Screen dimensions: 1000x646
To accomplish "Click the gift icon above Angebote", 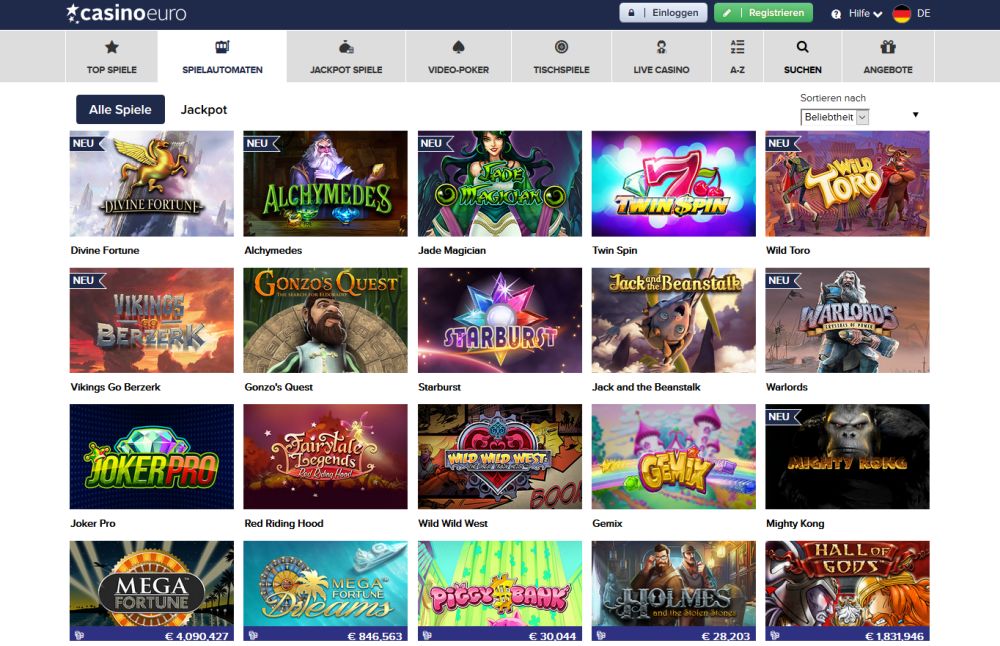I will pos(888,47).
